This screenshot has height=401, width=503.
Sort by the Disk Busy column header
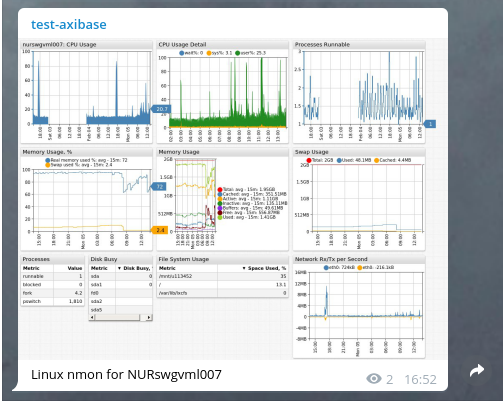[x=135, y=268]
